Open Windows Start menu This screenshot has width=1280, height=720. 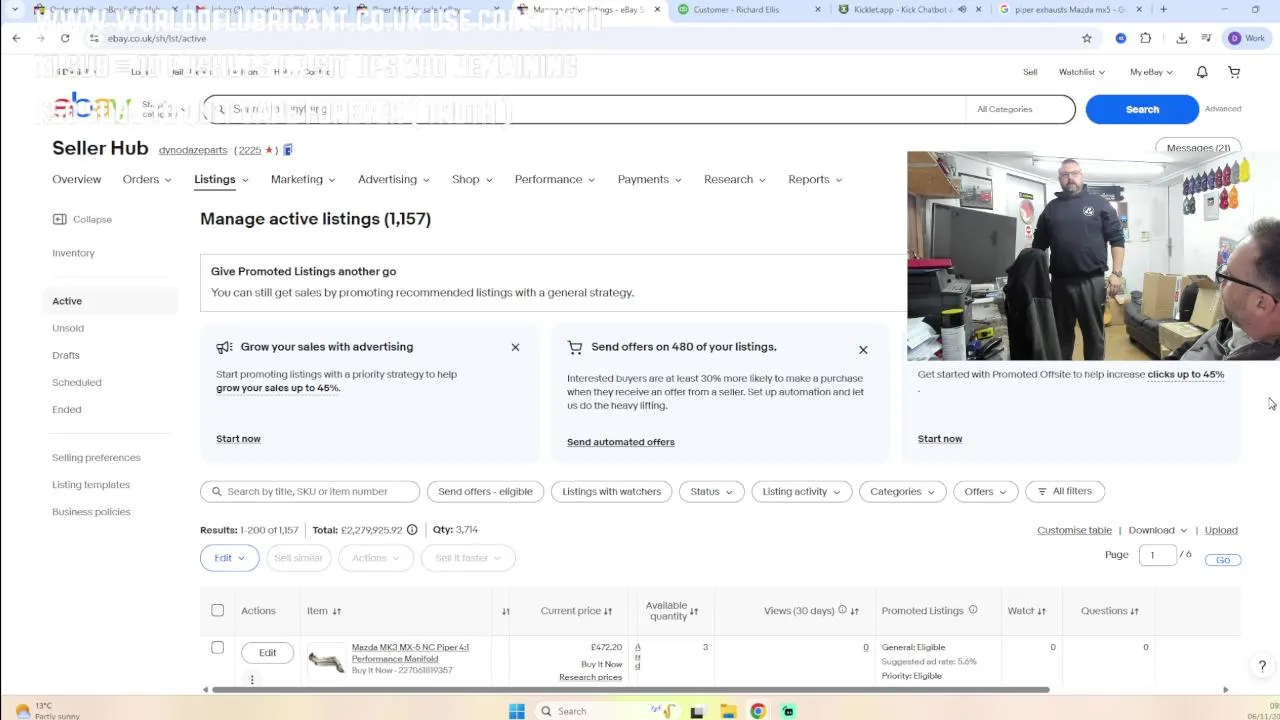tap(517, 711)
